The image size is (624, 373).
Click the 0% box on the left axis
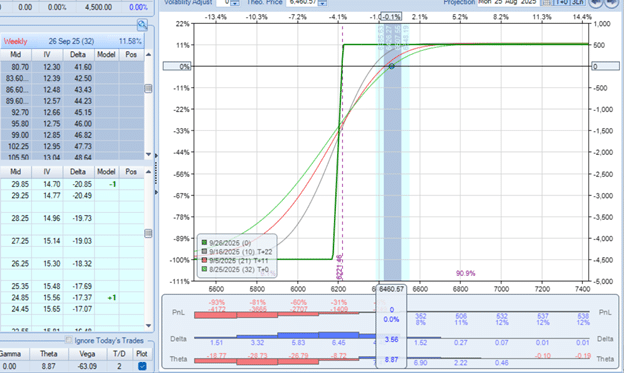[177, 66]
